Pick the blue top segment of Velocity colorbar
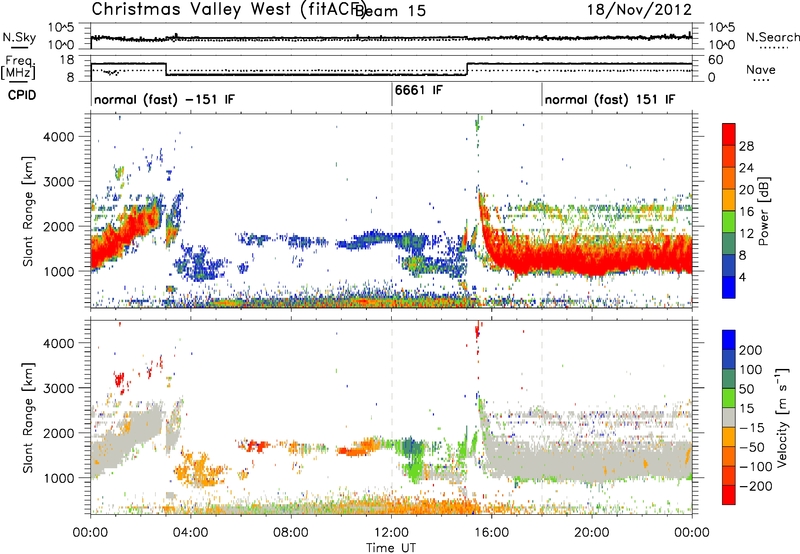 729,340
